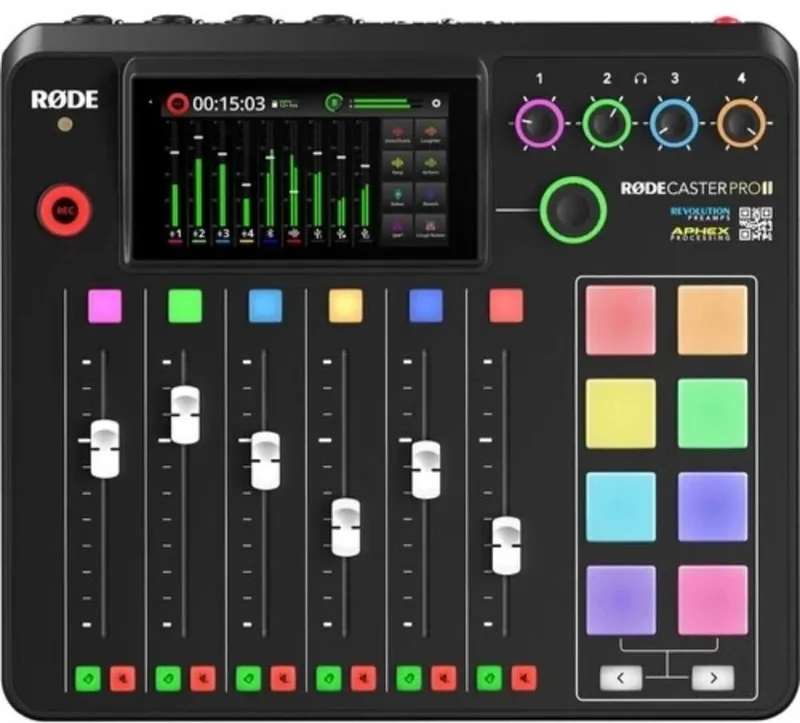800x723 pixels.
Task: Open the settings gear on the touchscreen
Action: (x=436, y=104)
